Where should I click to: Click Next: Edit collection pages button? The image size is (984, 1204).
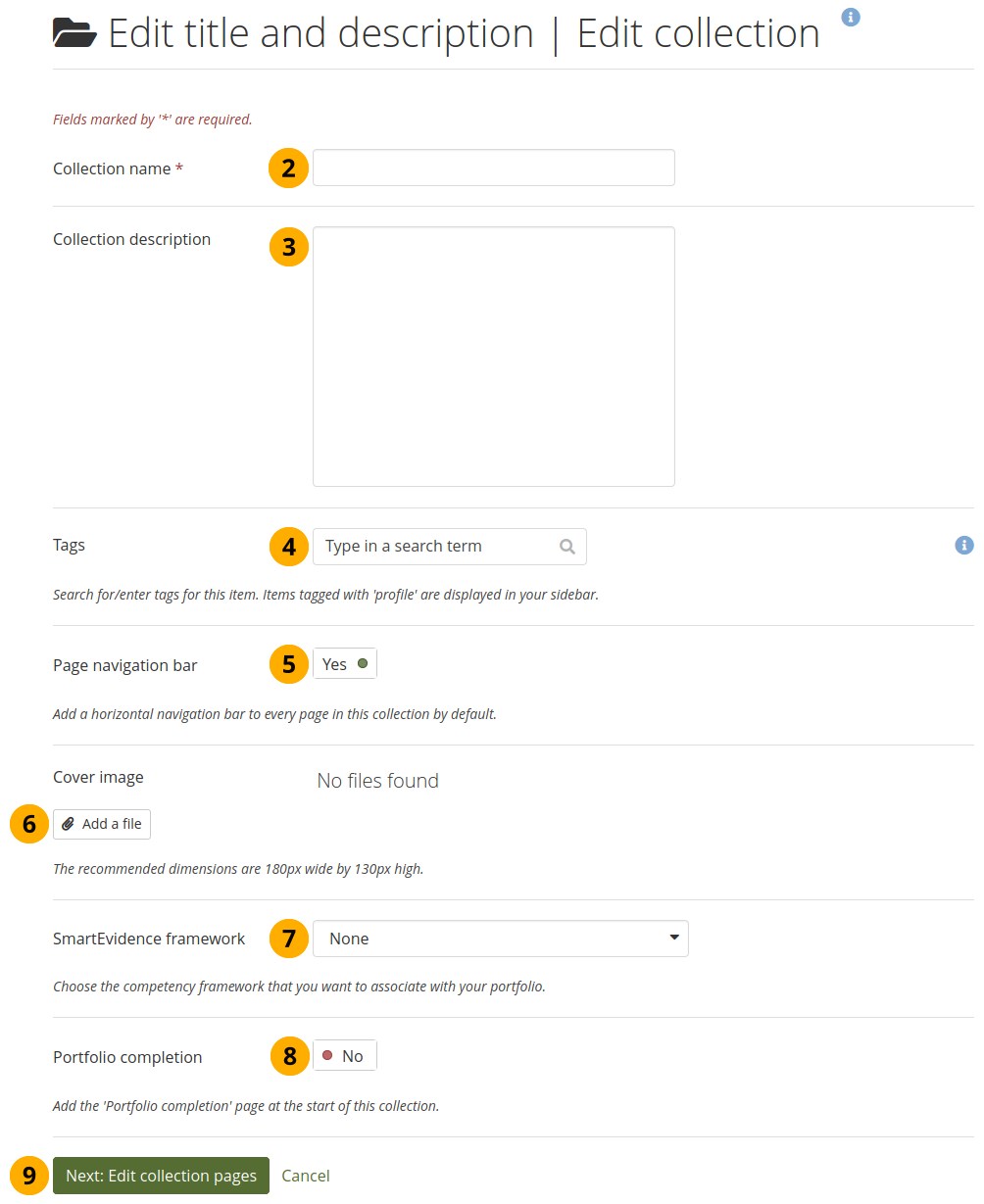[x=161, y=1176]
